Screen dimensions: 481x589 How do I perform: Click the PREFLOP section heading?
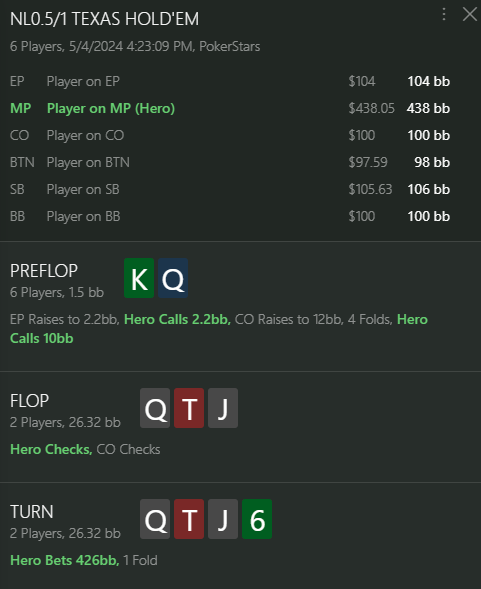coord(44,271)
